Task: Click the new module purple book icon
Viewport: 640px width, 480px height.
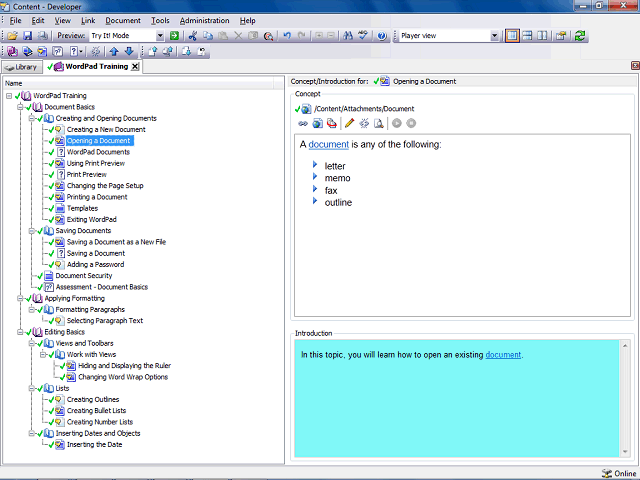Action: [12, 51]
